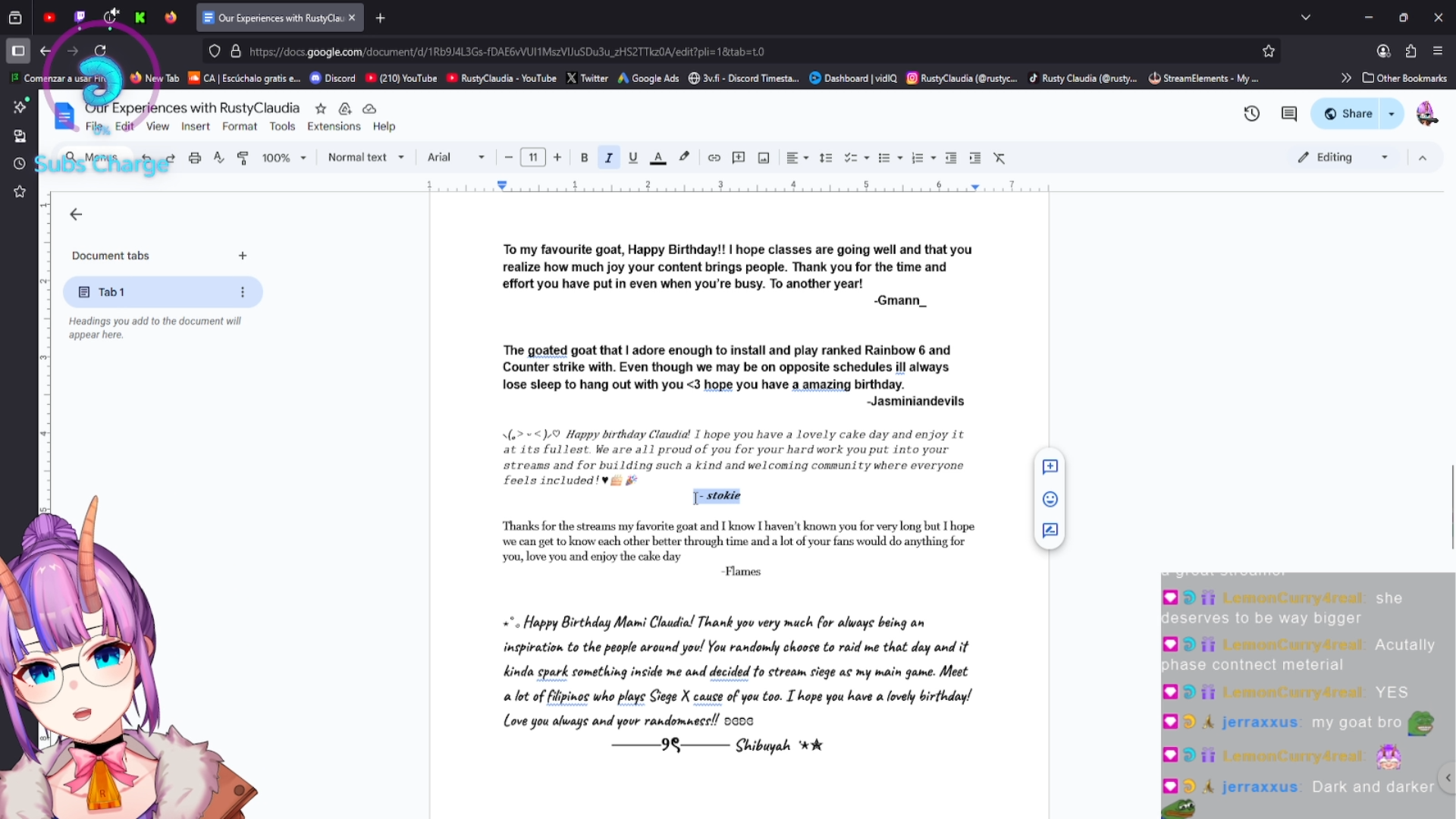Bookmark page with star in address bar
This screenshot has width=1456, height=819.
coord(1269,52)
